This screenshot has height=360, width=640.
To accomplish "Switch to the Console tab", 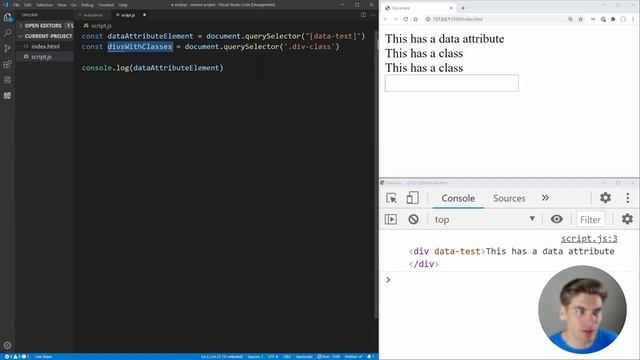I will pyautogui.click(x=458, y=198).
